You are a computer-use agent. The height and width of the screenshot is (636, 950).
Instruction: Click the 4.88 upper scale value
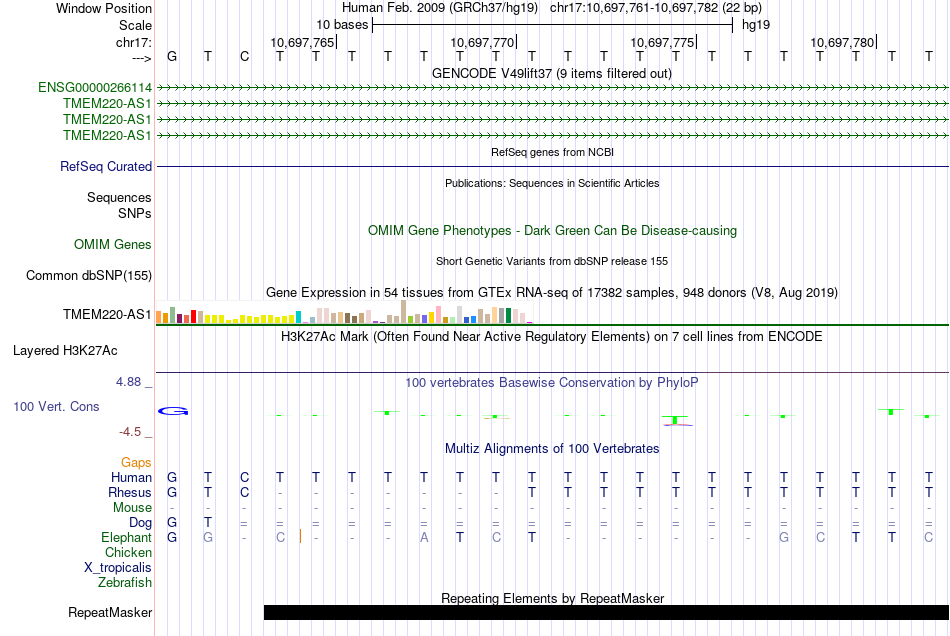(128, 382)
